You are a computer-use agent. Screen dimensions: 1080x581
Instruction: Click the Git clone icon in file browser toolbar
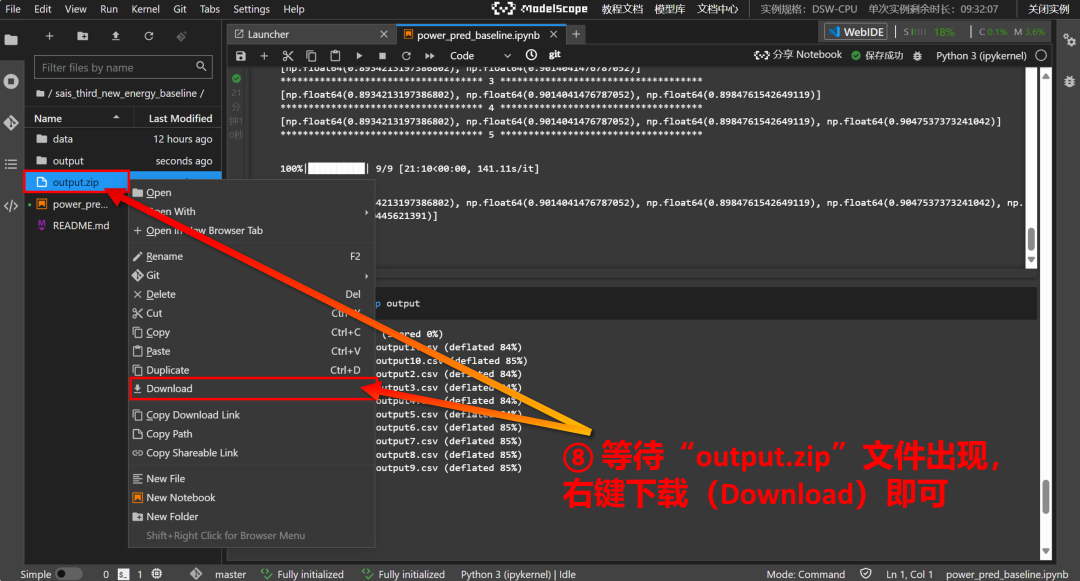pyautogui.click(x=181, y=36)
